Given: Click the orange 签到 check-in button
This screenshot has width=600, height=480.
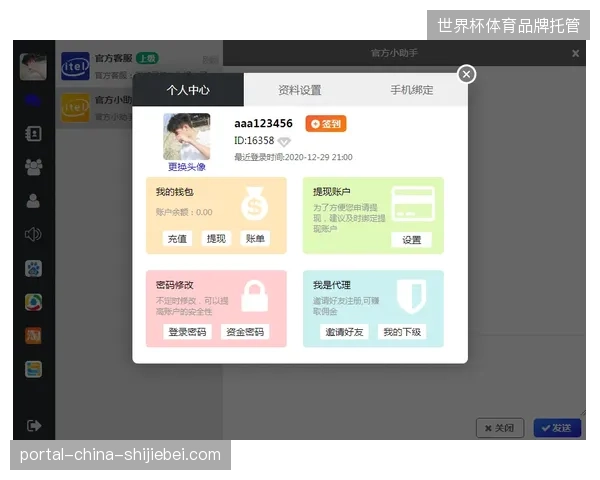Looking at the screenshot, I should 326,124.
